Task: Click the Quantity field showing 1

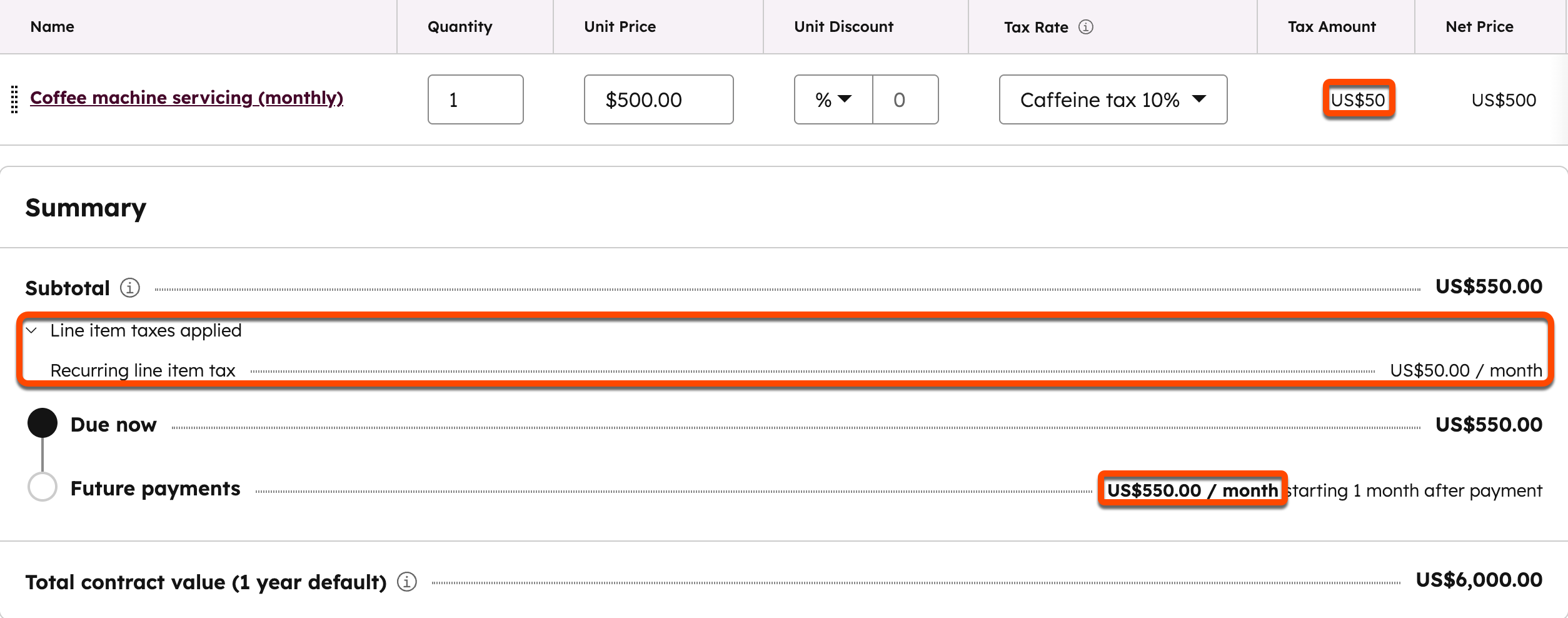Action: (x=475, y=99)
